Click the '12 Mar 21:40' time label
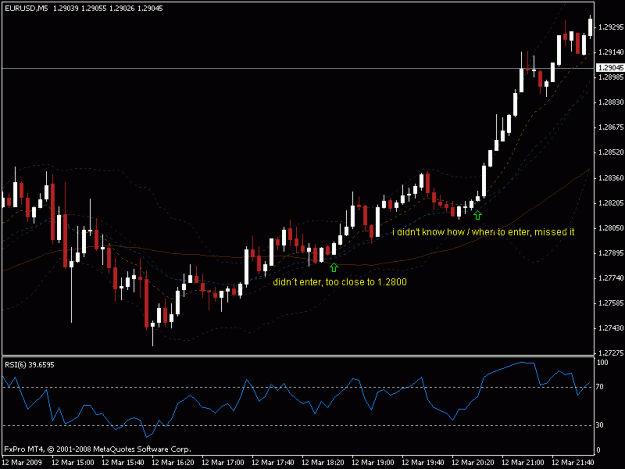 tap(573, 463)
